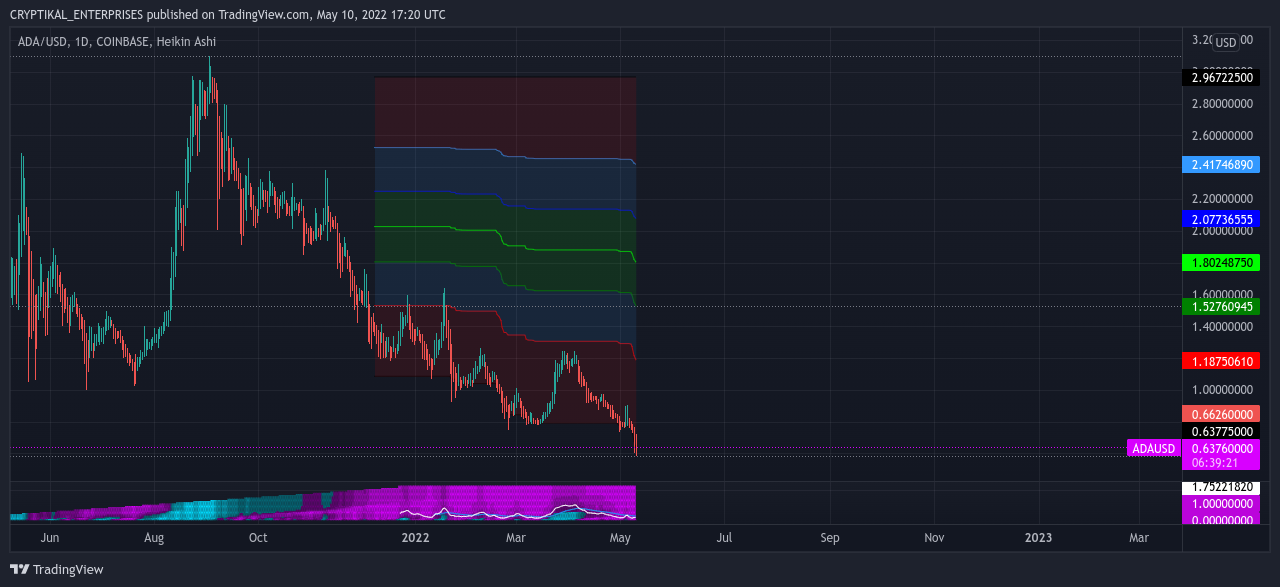Click the 2.80000000 price axis tick
This screenshot has width=1280, height=587.
(x=1221, y=103)
